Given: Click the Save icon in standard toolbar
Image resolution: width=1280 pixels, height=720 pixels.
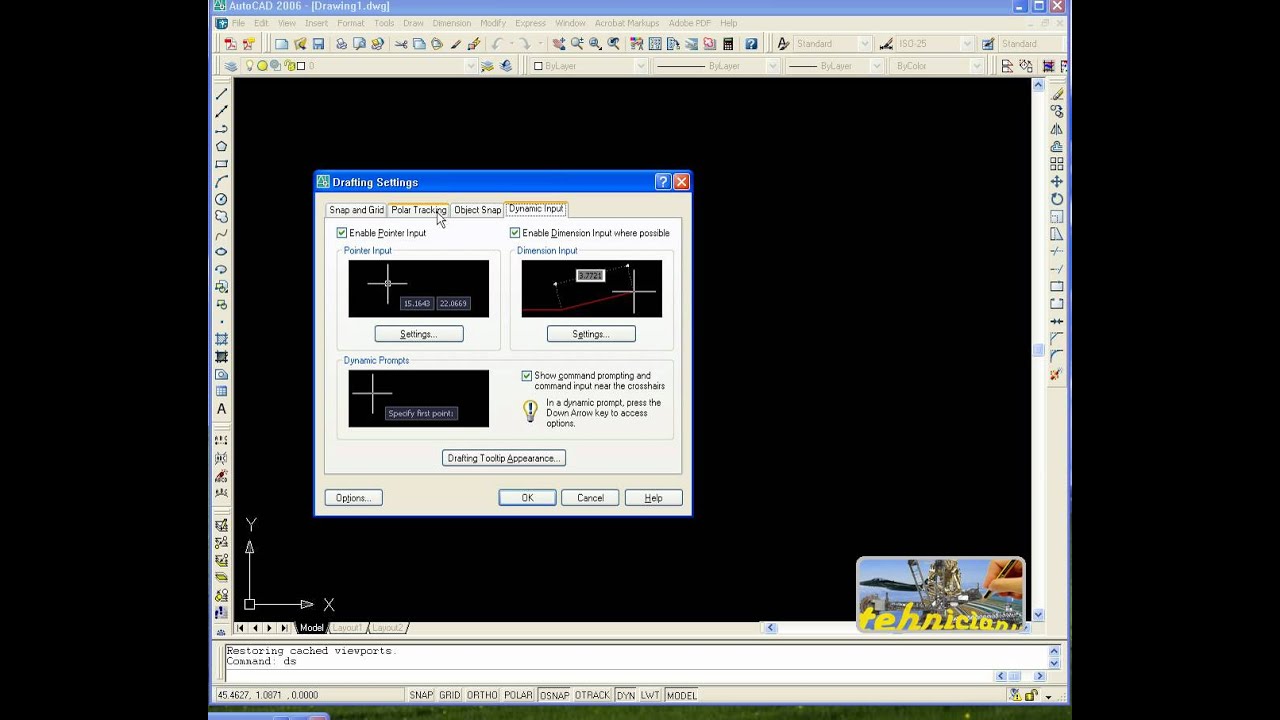Looking at the screenshot, I should click(318, 44).
